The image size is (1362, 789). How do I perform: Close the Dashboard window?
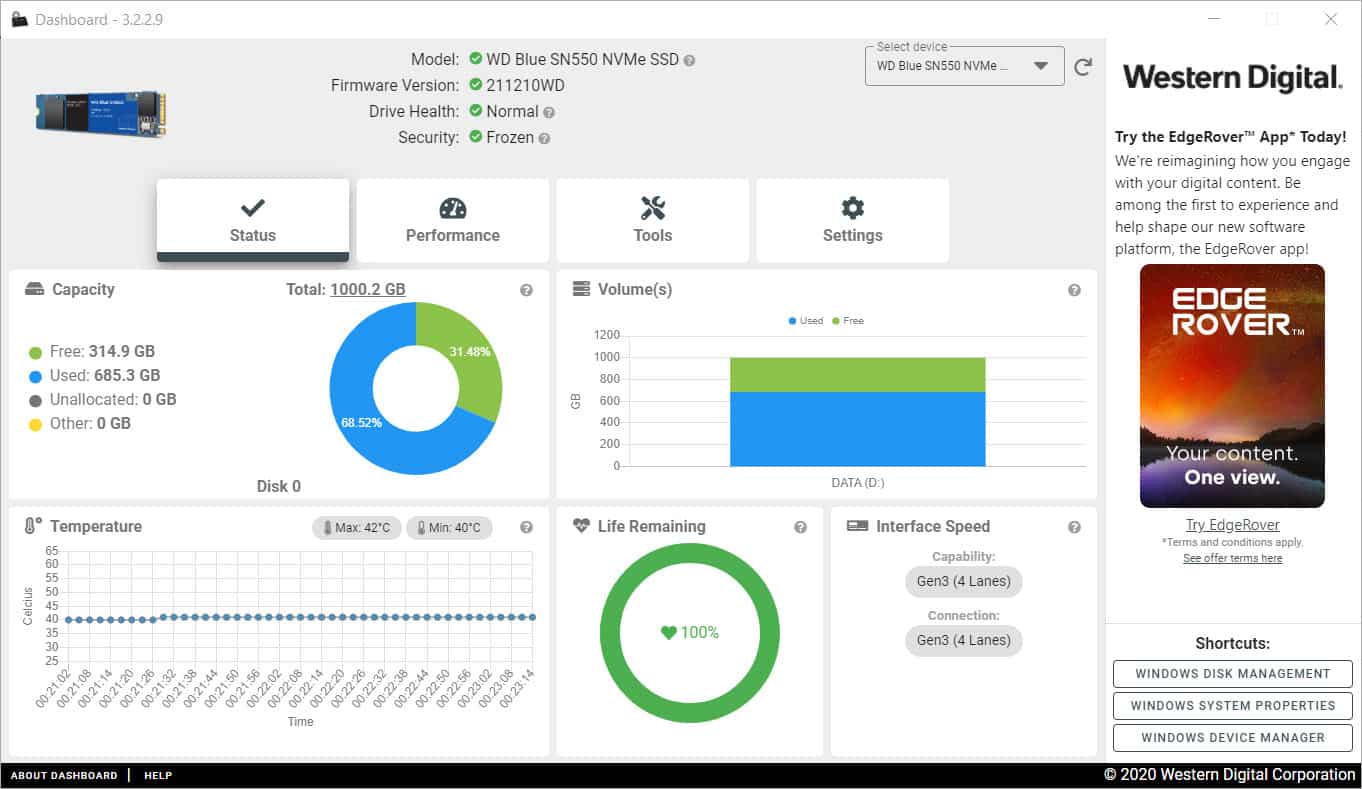pyautogui.click(x=1330, y=19)
